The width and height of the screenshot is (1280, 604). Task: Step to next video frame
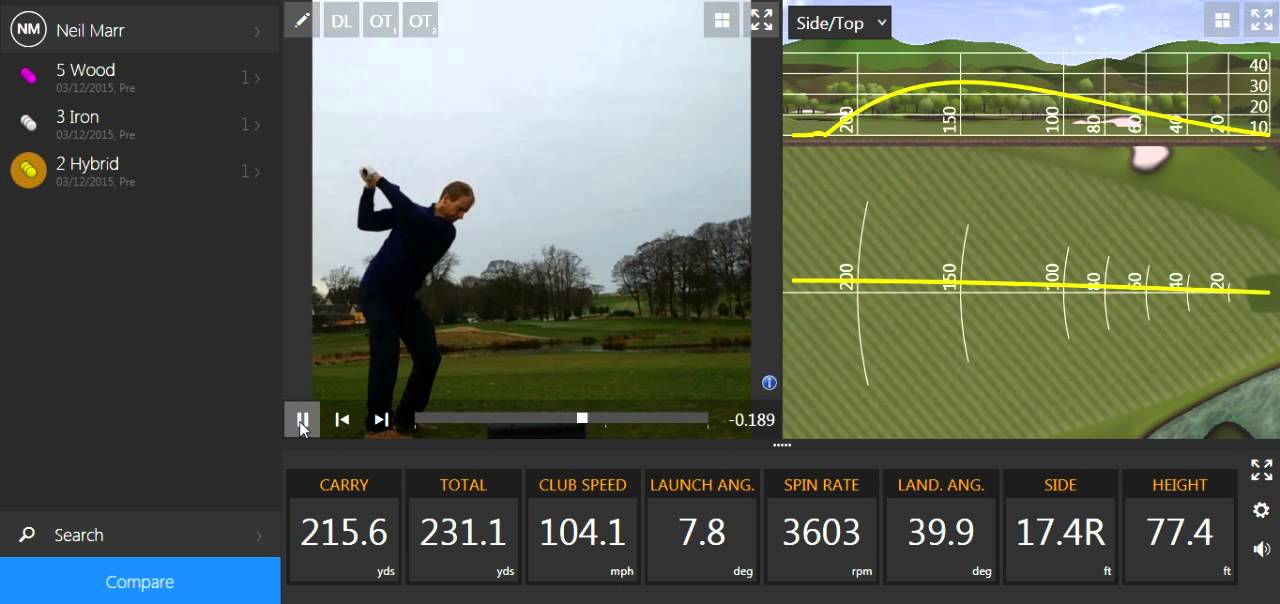381,420
